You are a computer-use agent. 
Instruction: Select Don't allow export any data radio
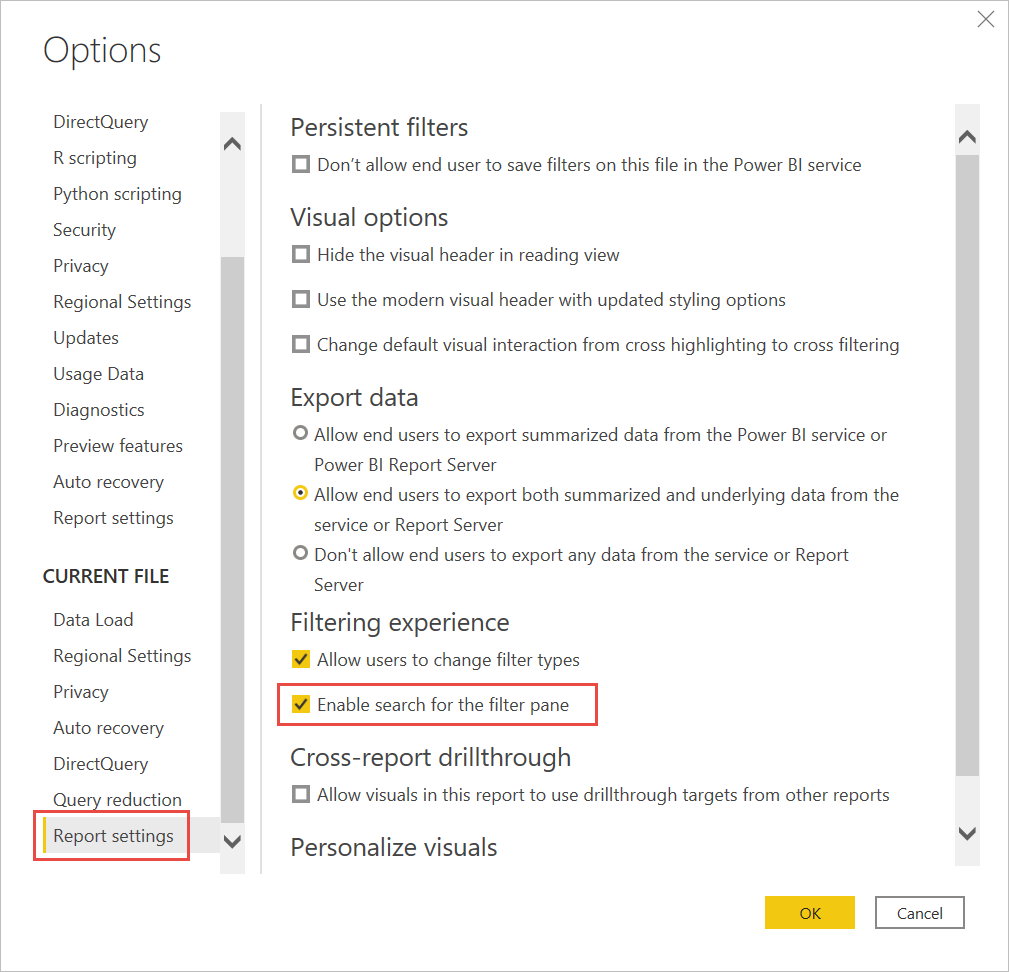(300, 553)
